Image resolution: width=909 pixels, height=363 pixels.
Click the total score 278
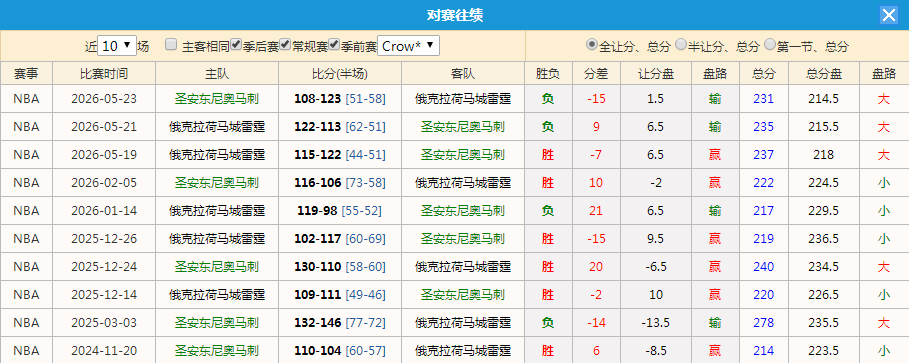click(x=763, y=322)
